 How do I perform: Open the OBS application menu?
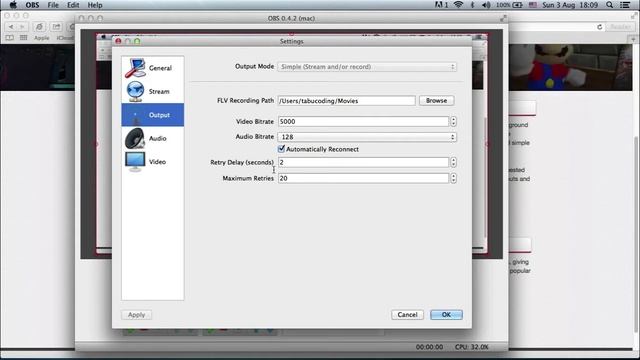click(x=32, y=5)
